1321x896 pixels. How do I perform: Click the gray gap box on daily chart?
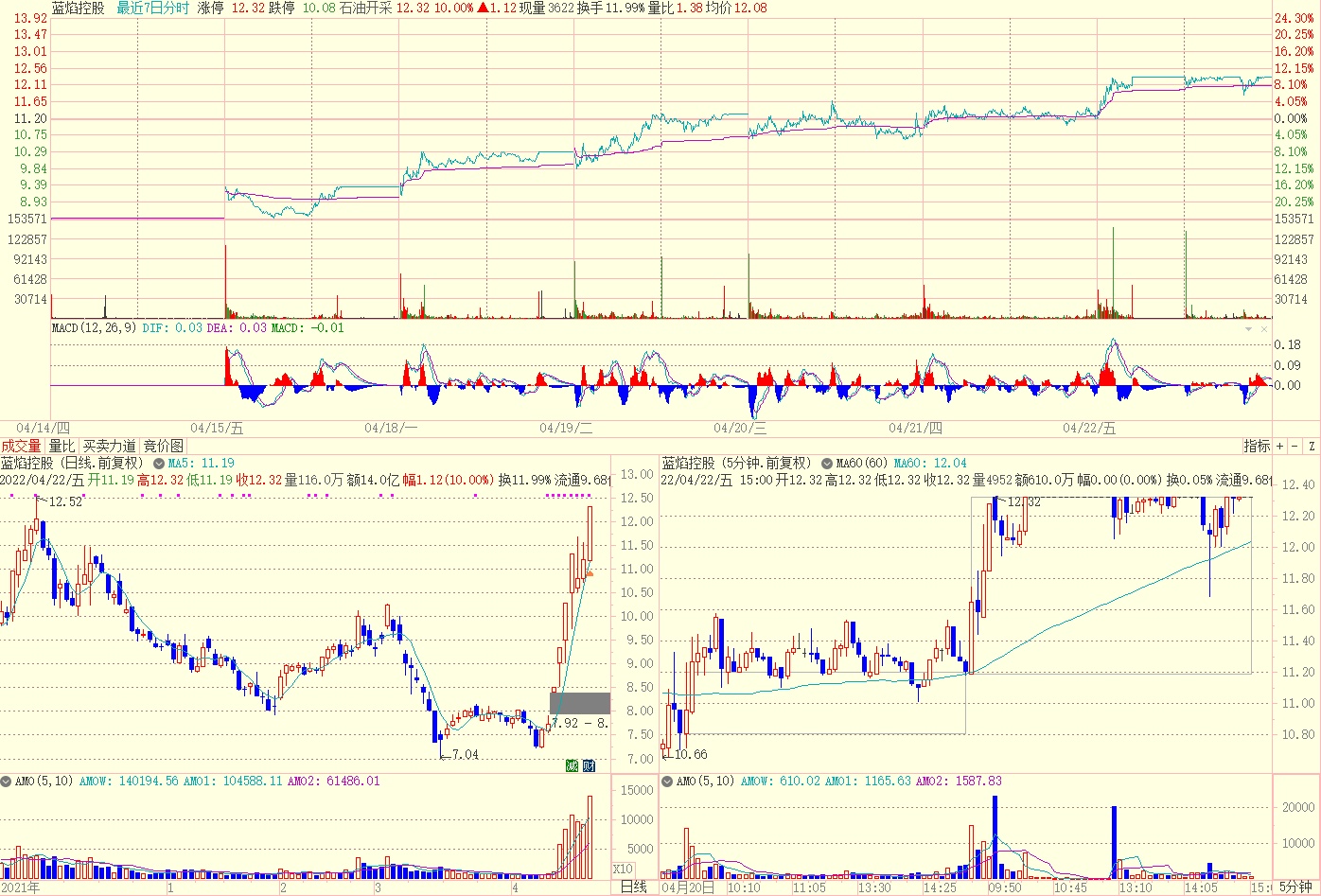click(580, 703)
